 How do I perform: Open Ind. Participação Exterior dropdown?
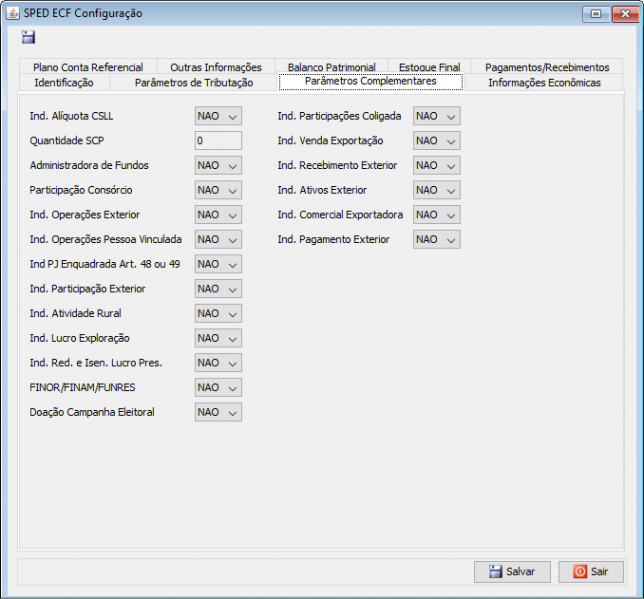coord(218,288)
